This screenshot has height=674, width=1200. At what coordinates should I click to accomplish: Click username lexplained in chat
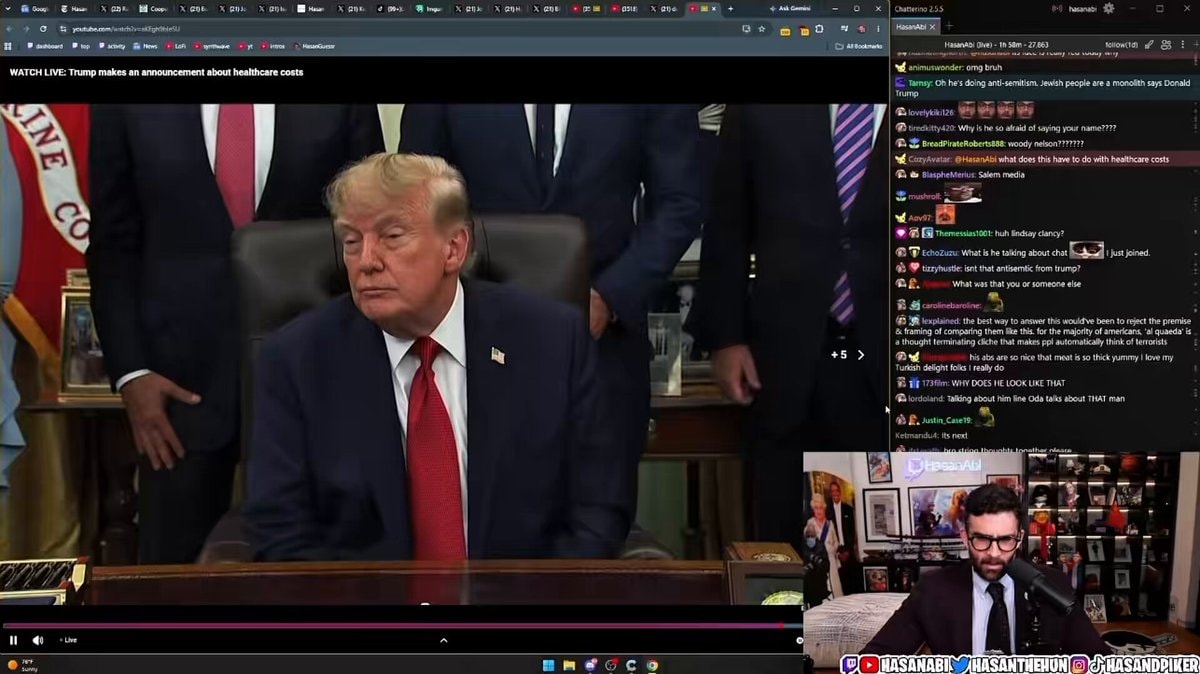940,321
